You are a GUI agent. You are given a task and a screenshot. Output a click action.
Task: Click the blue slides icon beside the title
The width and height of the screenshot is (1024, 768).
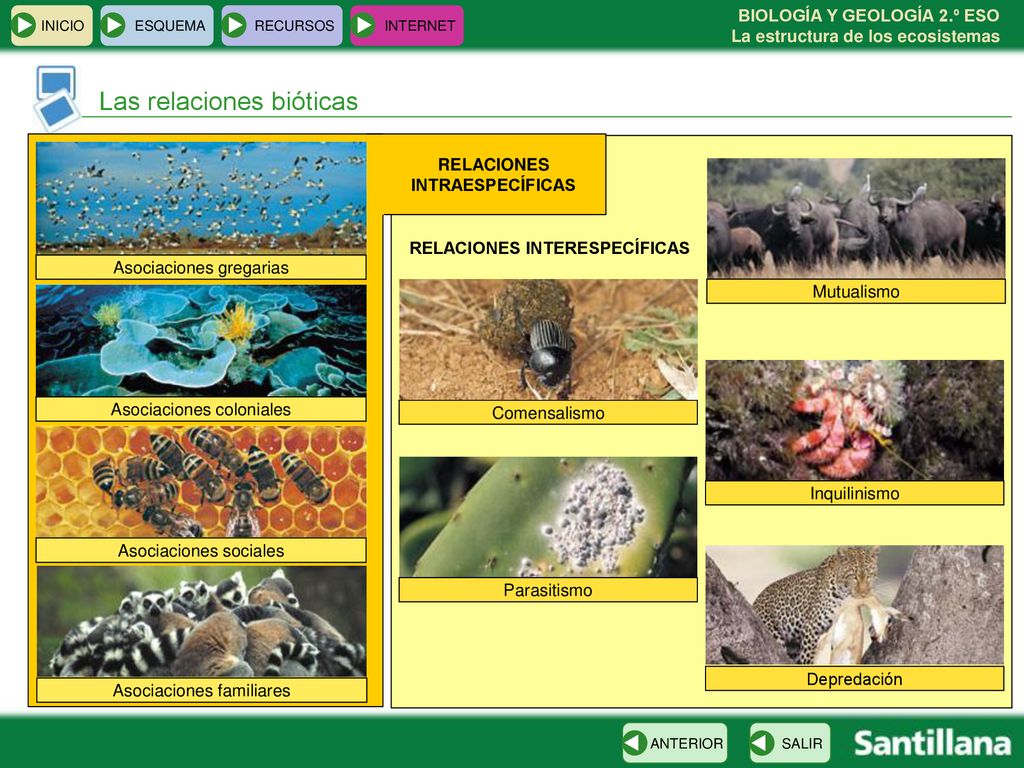click(57, 98)
